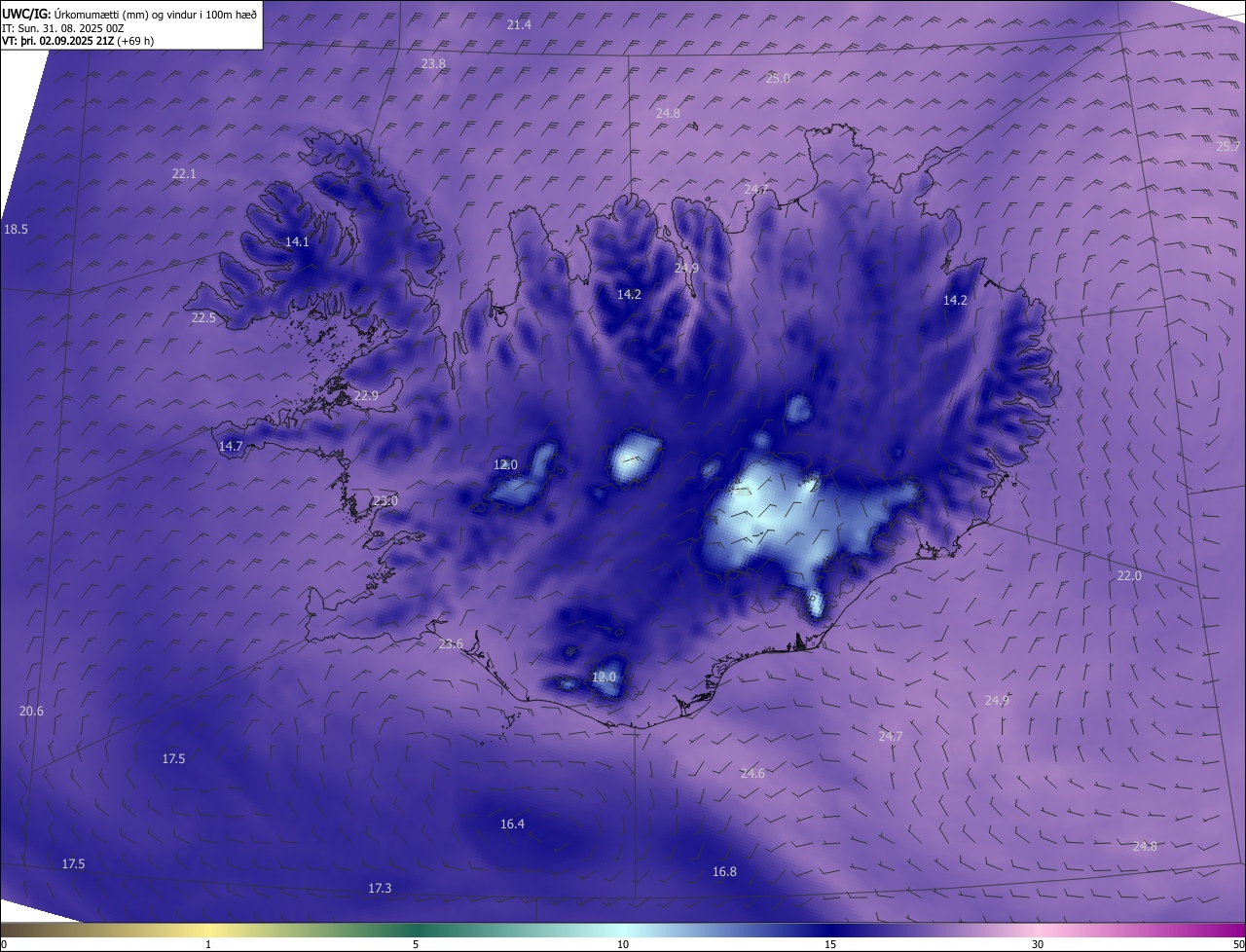Click the VT: þri. 02.09.2025 21Z line

[x=78, y=41]
